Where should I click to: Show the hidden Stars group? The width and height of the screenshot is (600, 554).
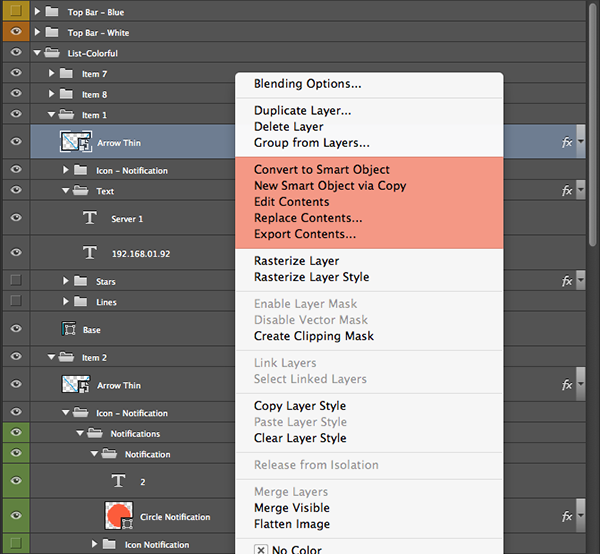click(15, 281)
